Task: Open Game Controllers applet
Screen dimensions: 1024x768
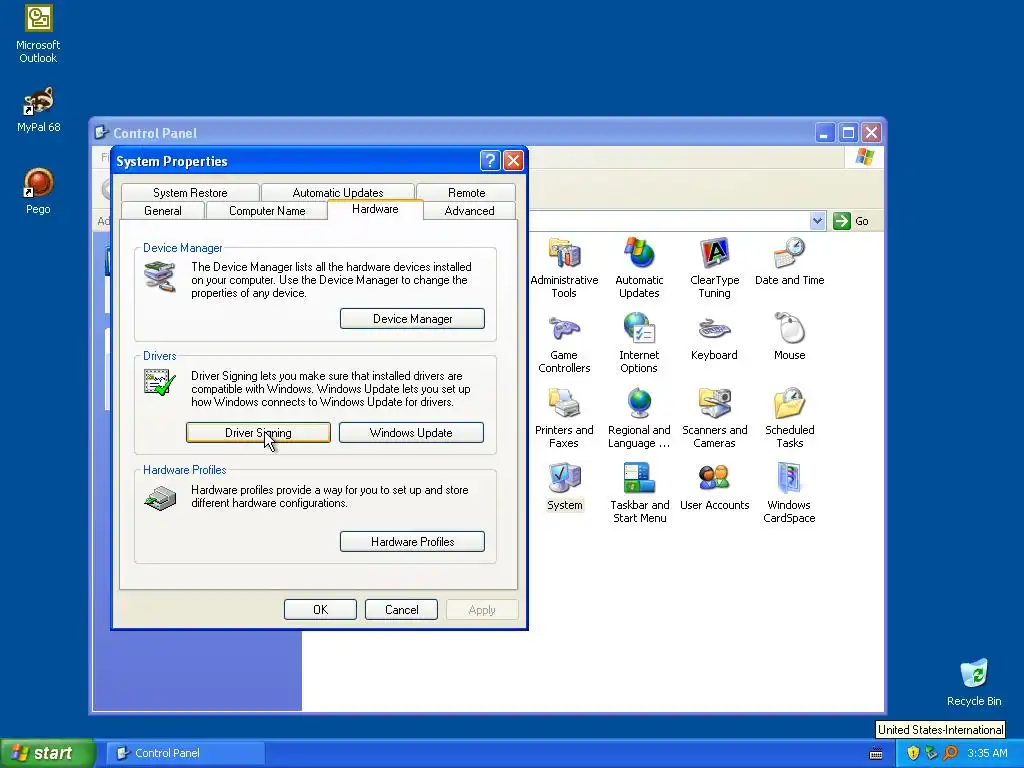Action: click(564, 343)
